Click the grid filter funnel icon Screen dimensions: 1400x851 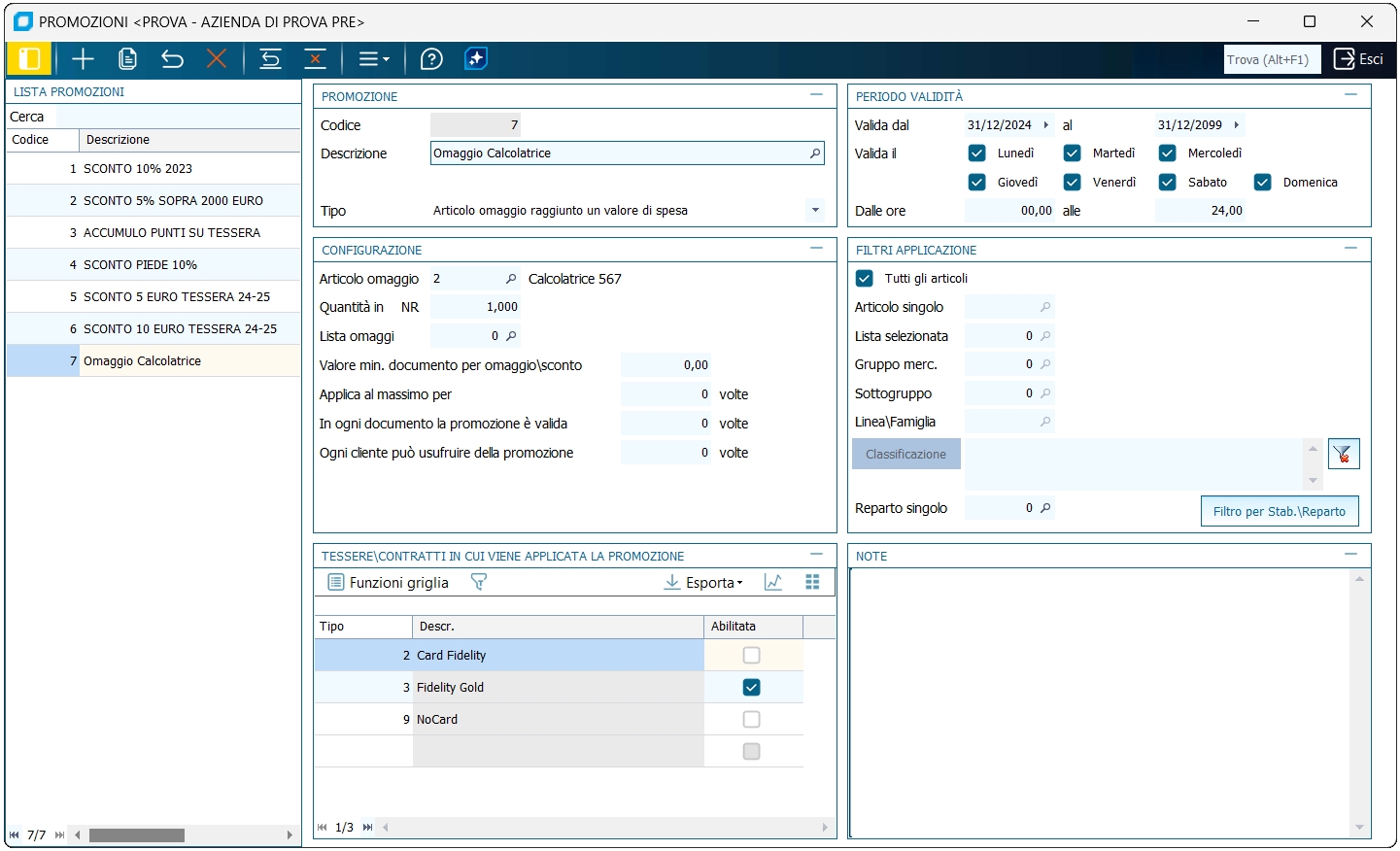[478, 582]
